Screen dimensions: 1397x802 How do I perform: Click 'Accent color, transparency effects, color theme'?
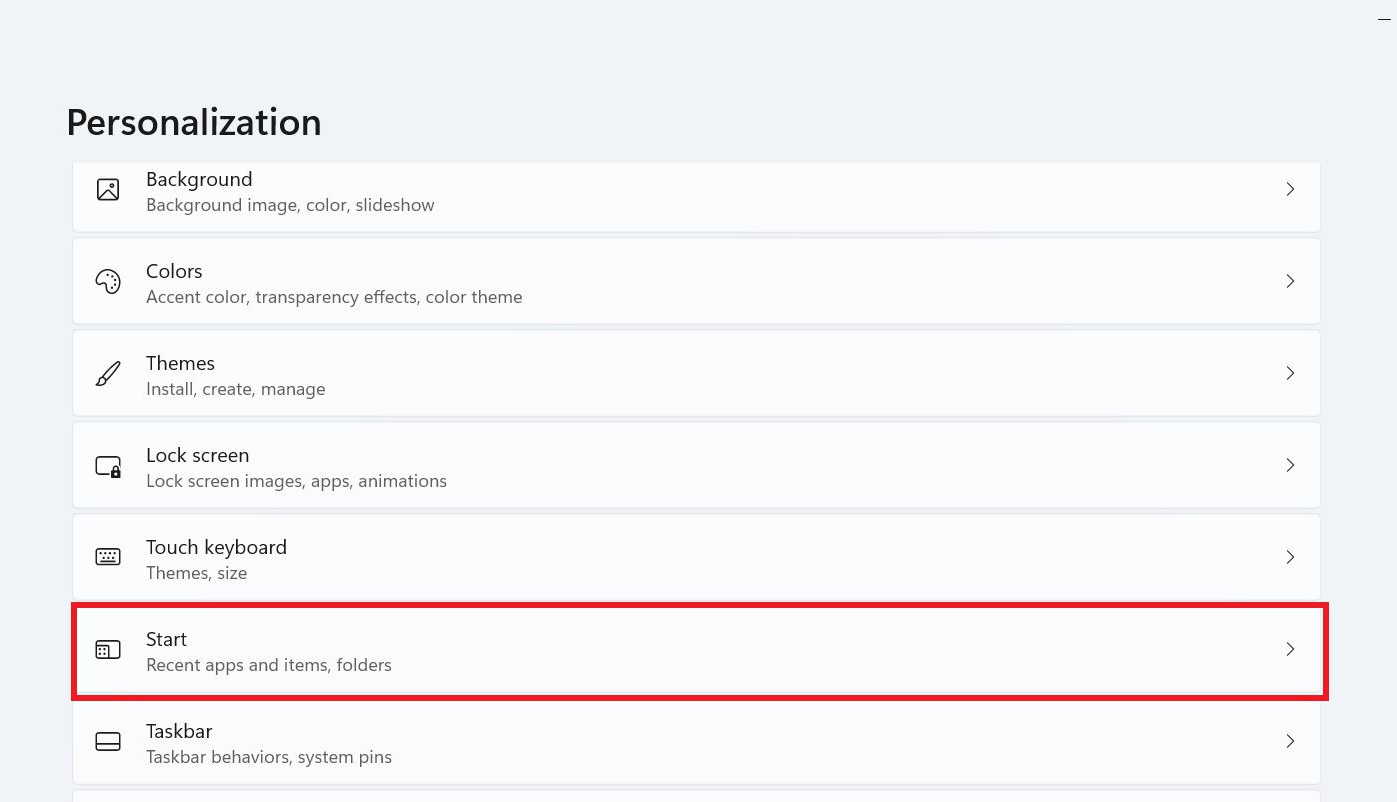click(x=334, y=297)
